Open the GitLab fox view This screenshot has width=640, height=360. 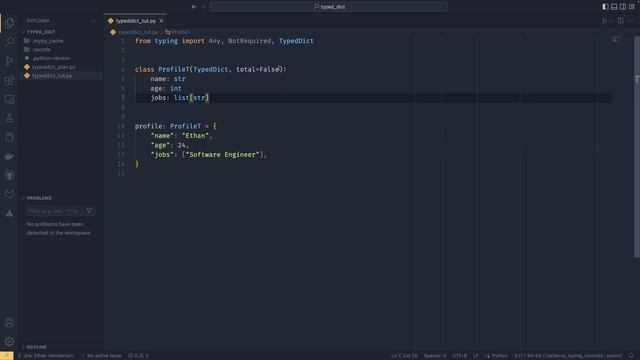point(9,194)
